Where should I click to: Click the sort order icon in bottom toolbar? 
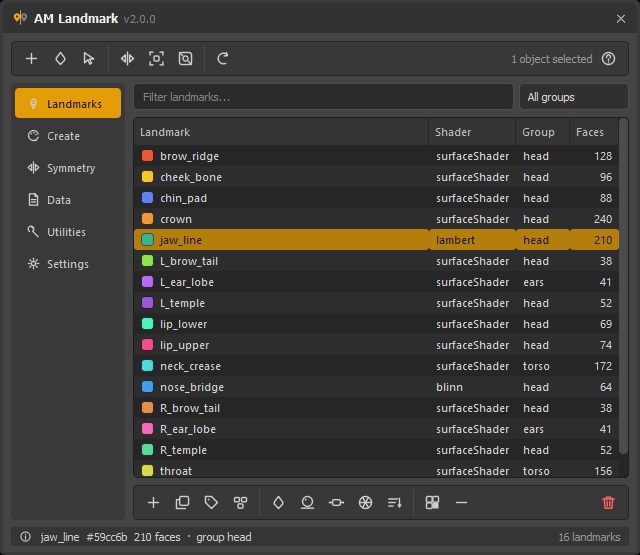point(394,502)
